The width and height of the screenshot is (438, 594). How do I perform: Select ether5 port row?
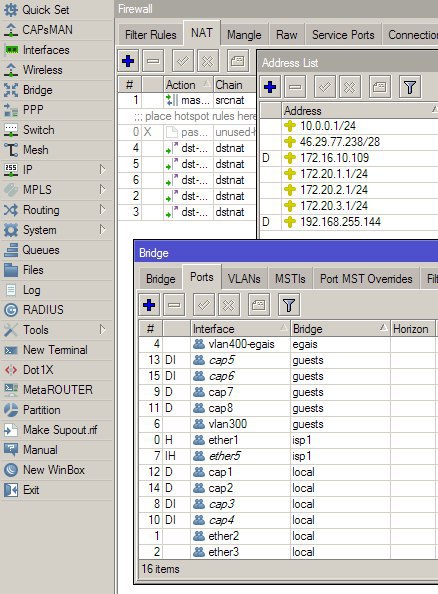pyautogui.click(x=287, y=456)
